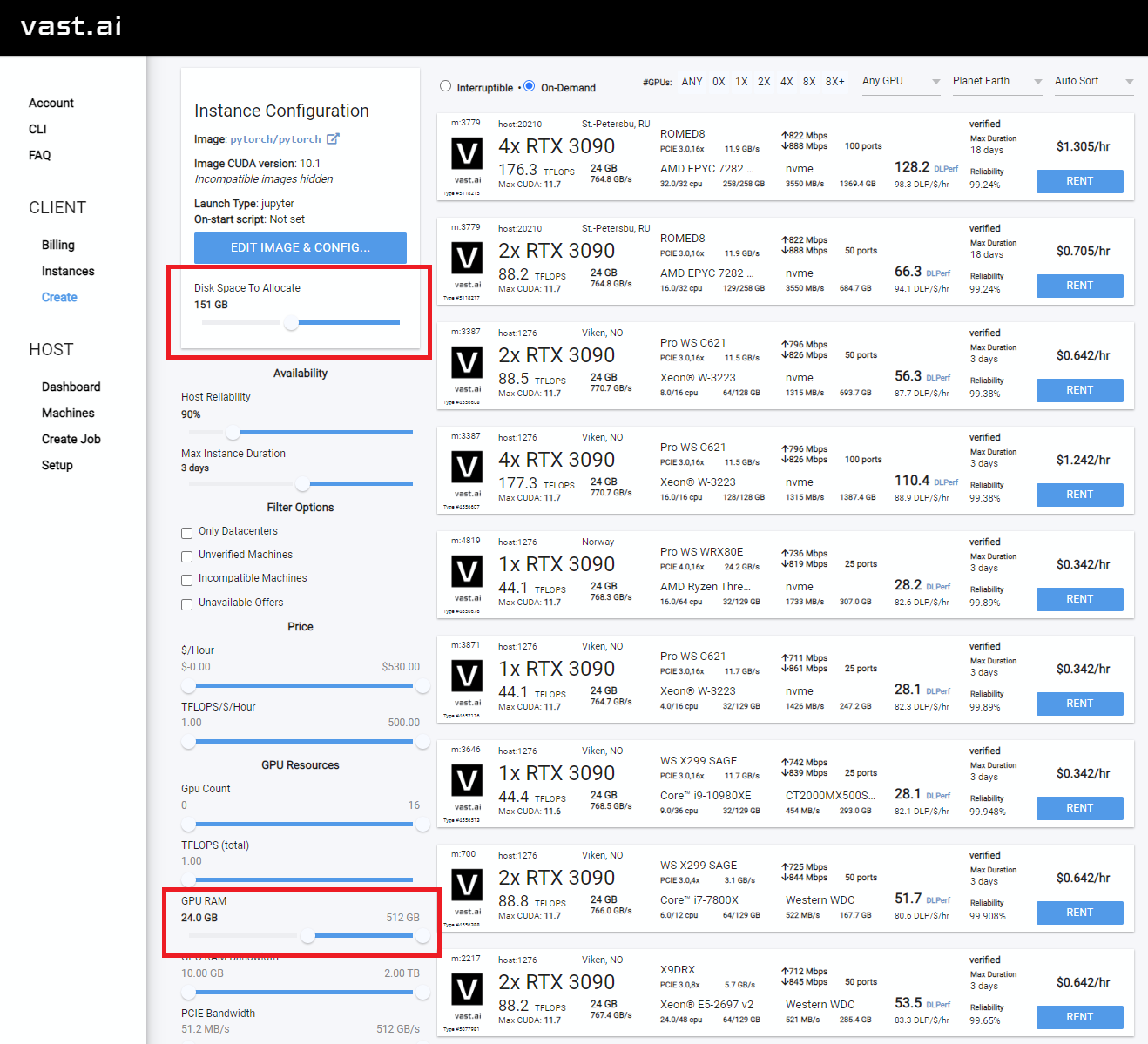Open Account page in sidebar
The width and height of the screenshot is (1148, 1044).
pyautogui.click(x=51, y=103)
